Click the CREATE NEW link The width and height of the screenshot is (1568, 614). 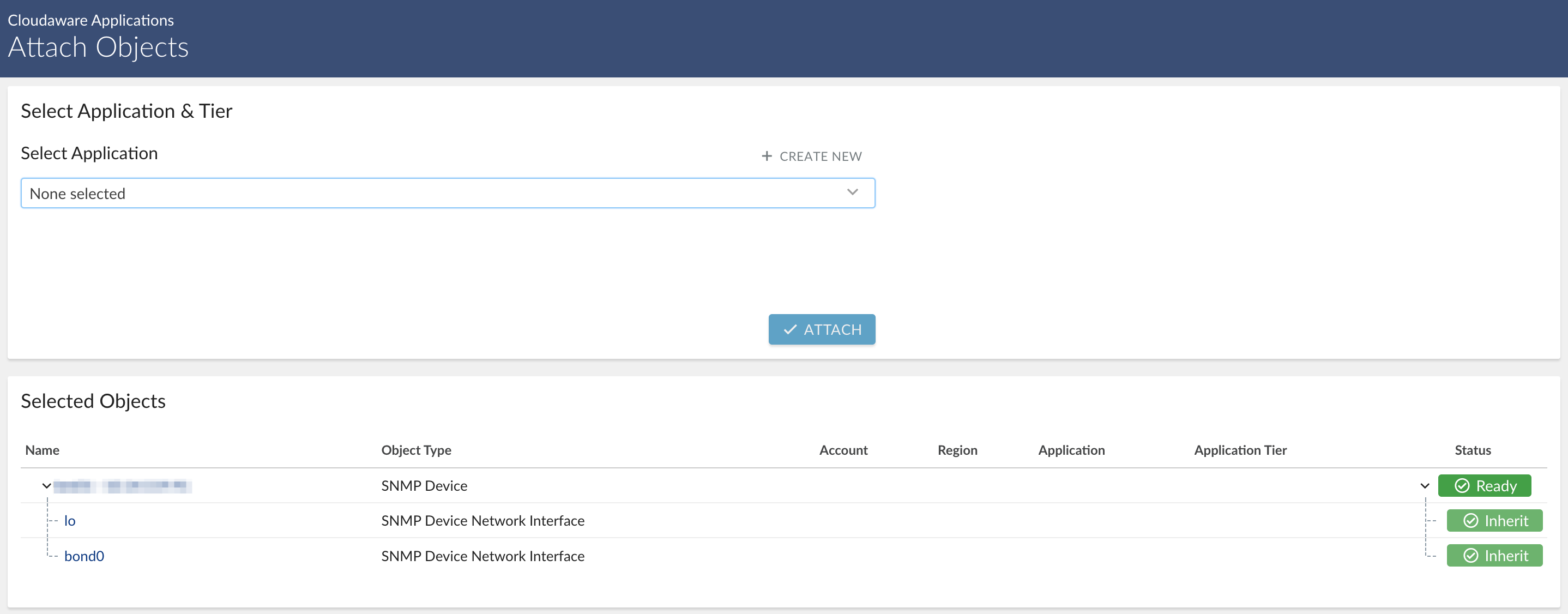click(x=821, y=156)
